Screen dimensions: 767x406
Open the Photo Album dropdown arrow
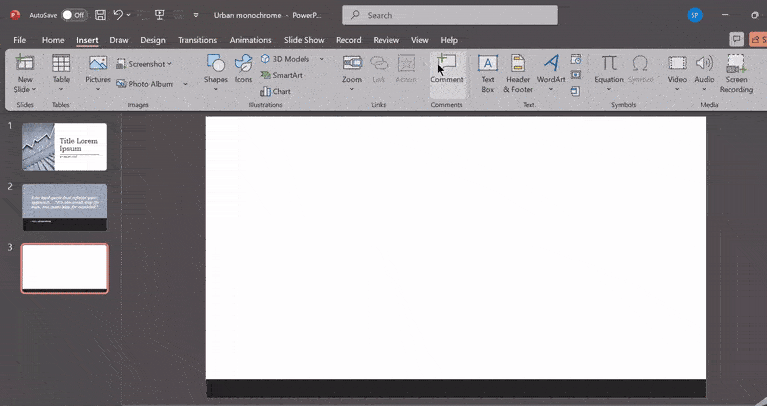tap(185, 84)
